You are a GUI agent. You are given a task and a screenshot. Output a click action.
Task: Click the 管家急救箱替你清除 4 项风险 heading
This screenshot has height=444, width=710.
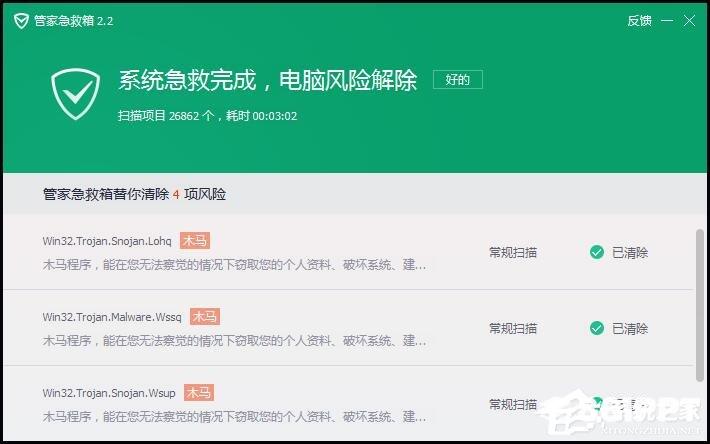pos(134,194)
